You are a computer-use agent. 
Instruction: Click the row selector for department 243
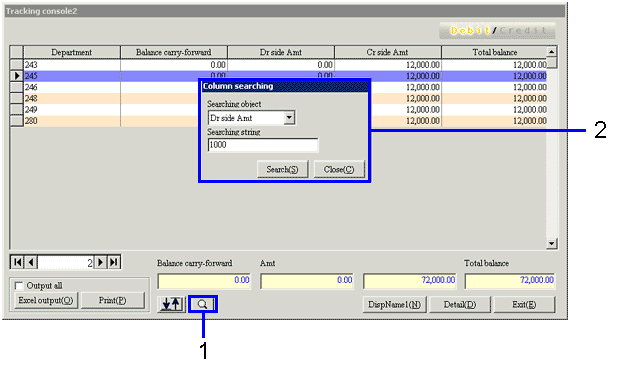(17, 65)
